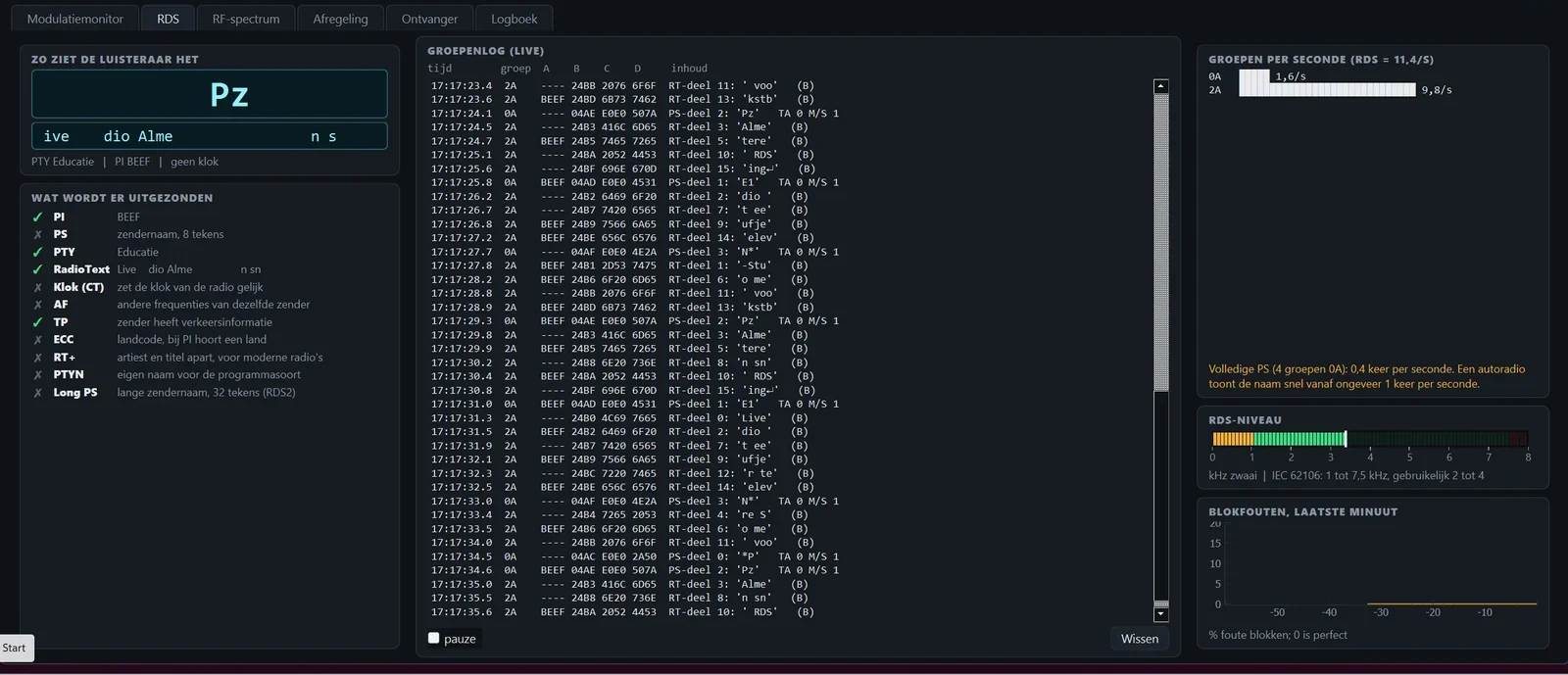Screen dimensions: 1568x675
Task: Click the 'tijd' column header
Action: 440,69
